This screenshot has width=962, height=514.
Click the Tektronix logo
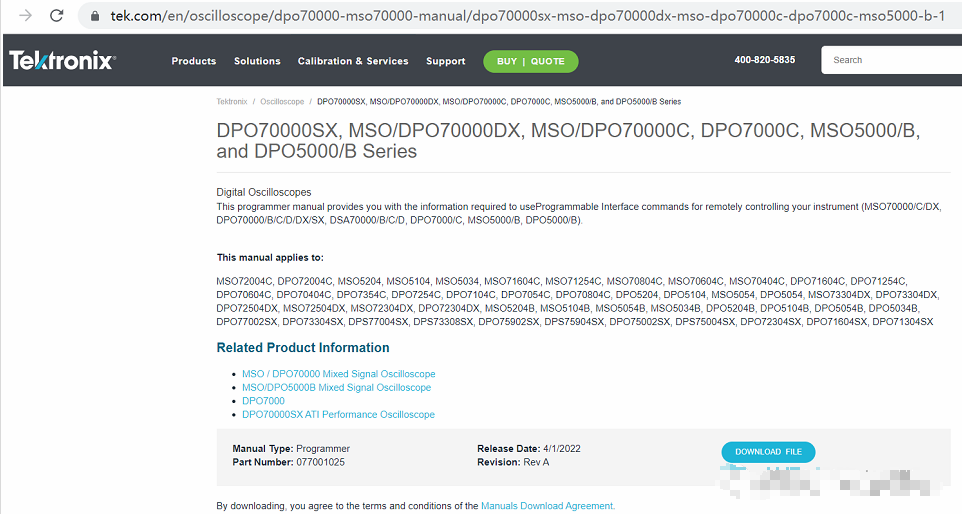click(62, 60)
